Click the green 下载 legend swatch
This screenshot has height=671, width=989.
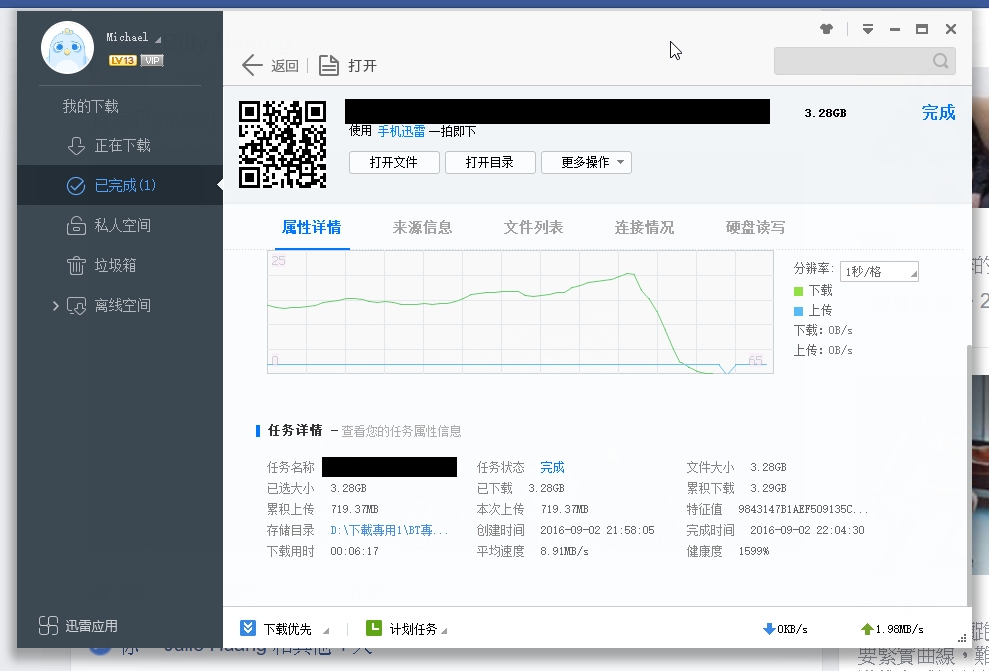tap(799, 291)
